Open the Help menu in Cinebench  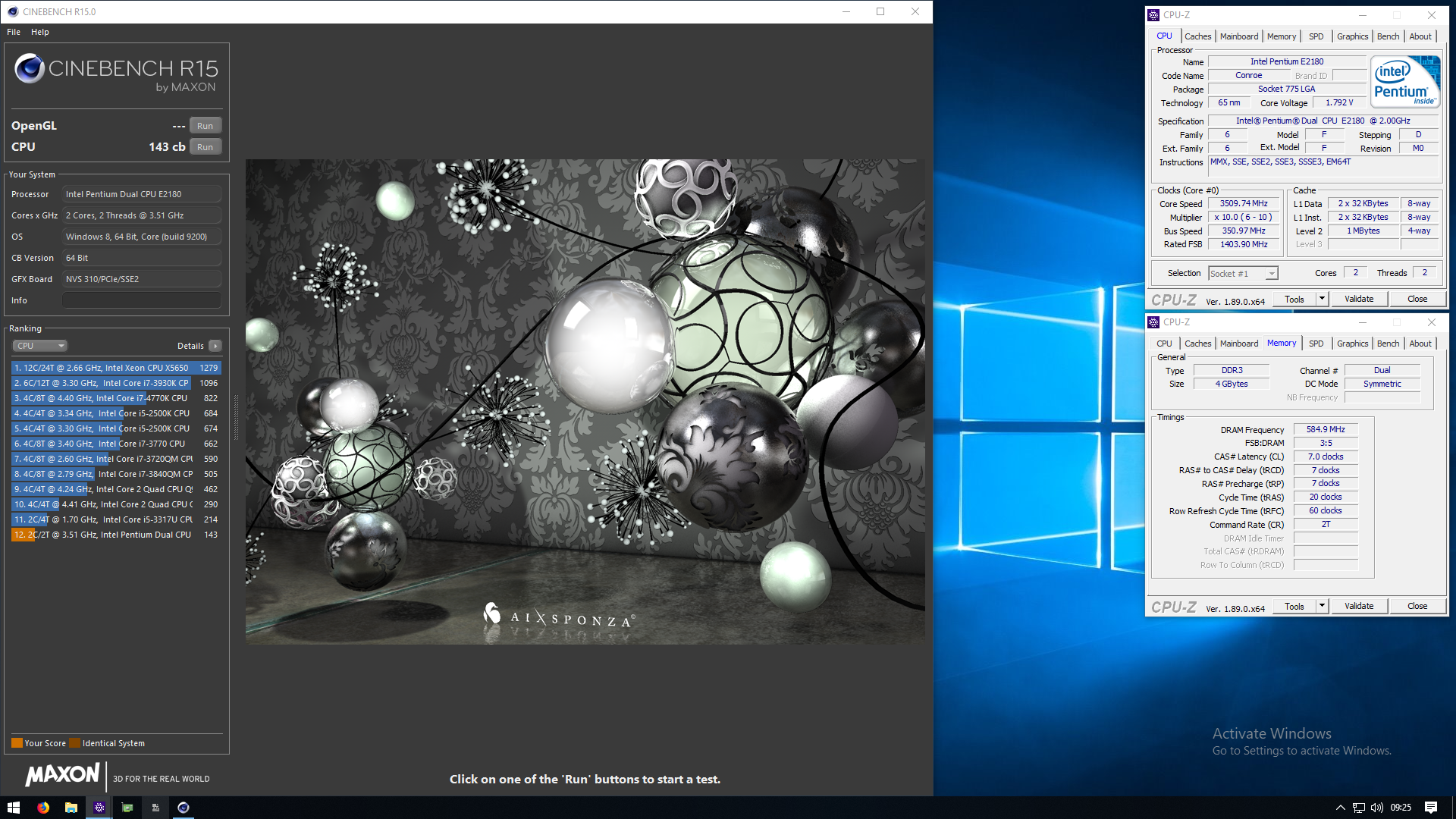point(40,32)
